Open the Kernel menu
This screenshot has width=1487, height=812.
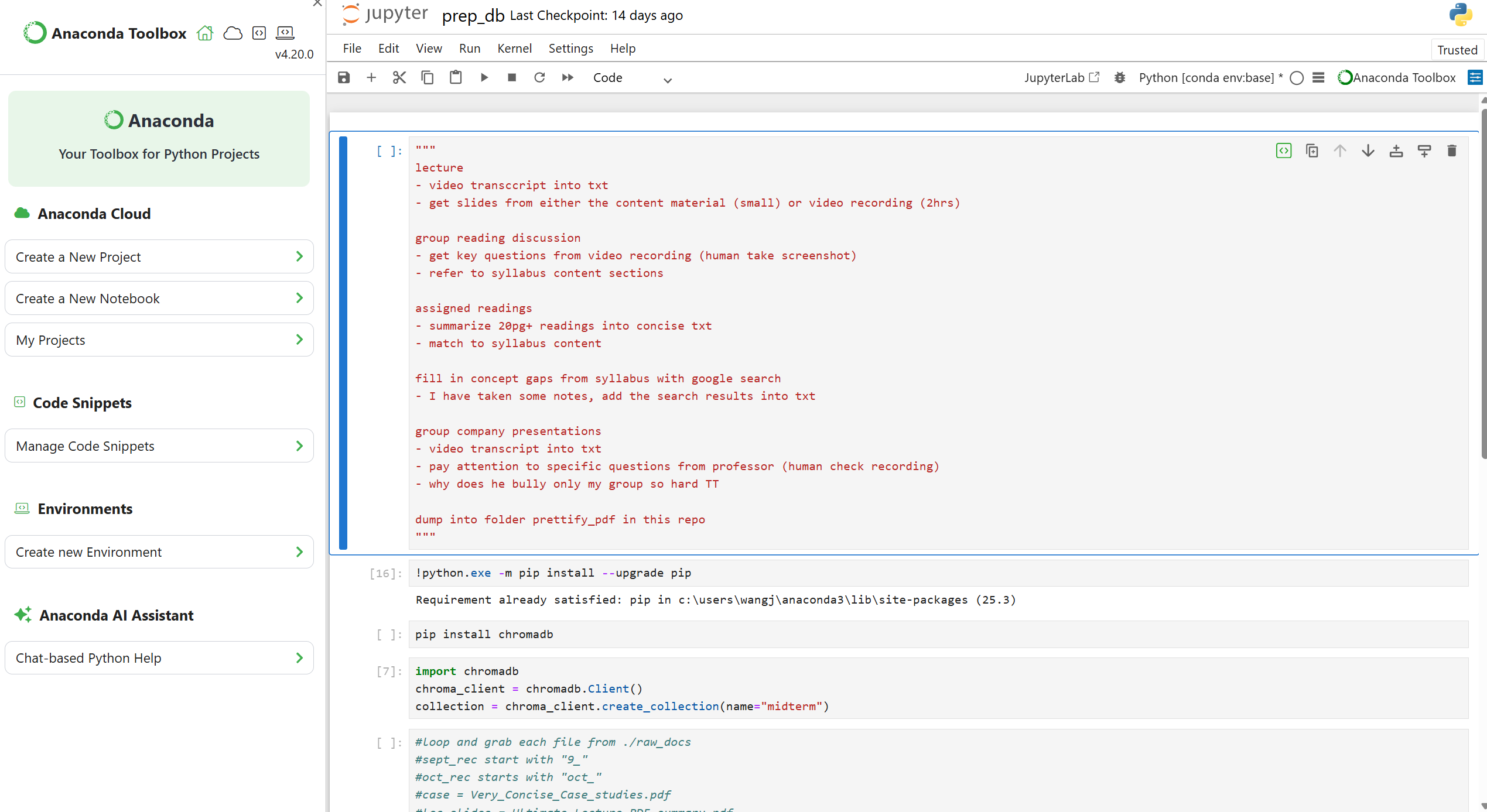pos(514,49)
